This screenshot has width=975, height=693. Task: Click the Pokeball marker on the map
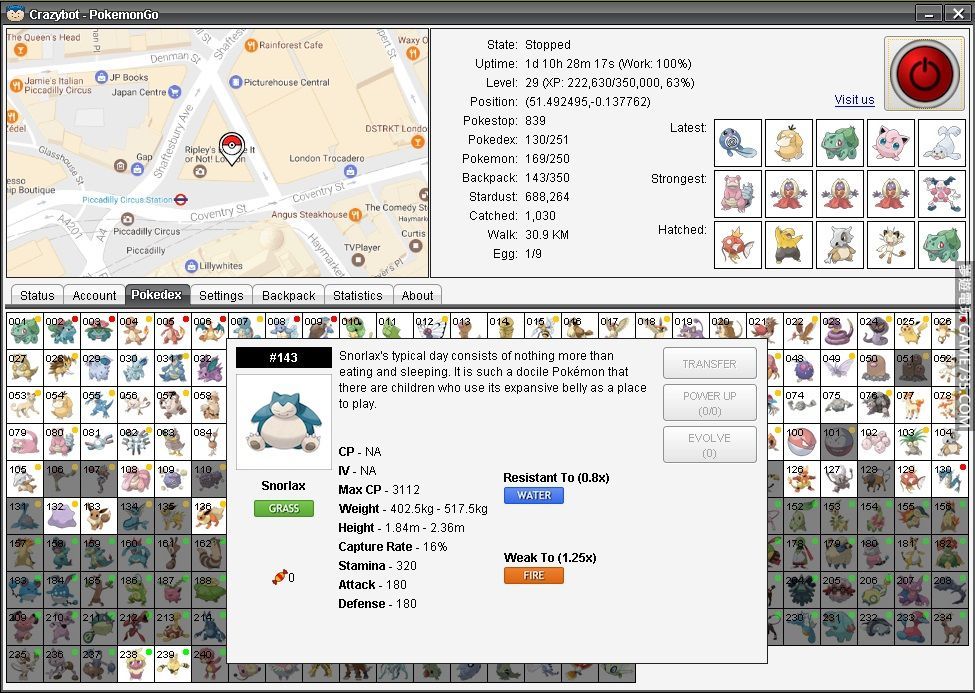231,146
